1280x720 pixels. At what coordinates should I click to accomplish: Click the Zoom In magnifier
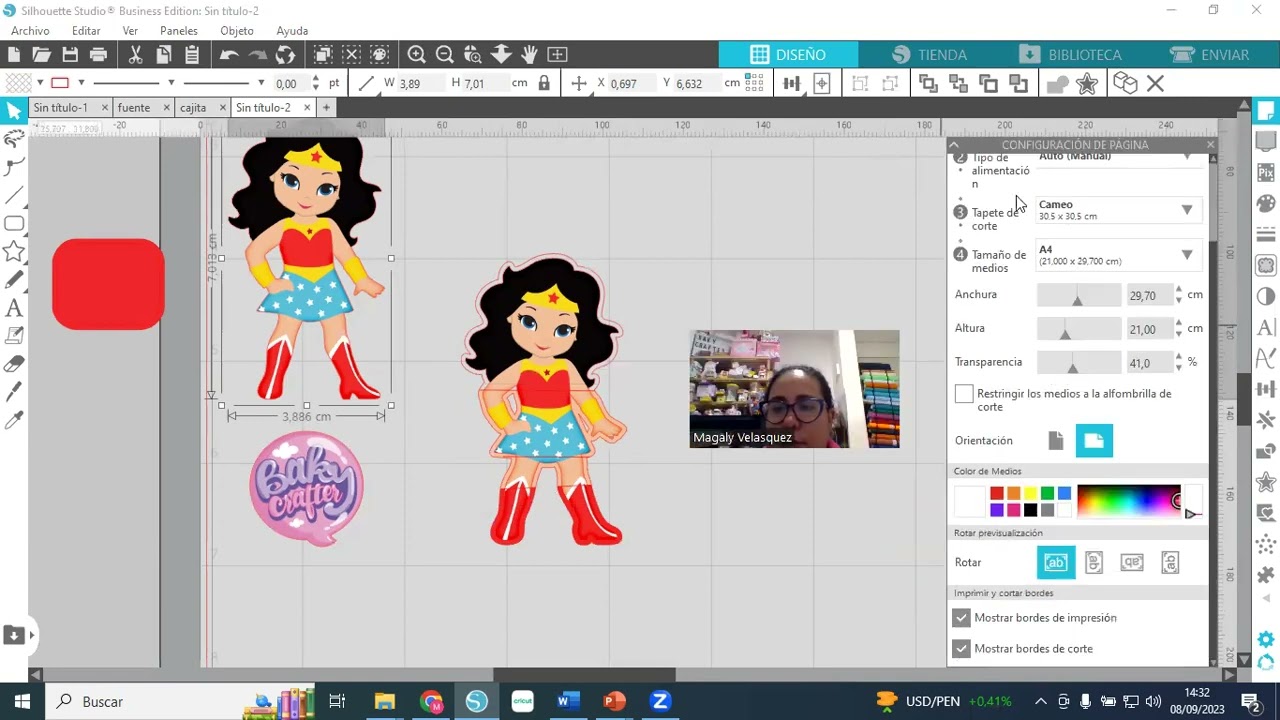tap(416, 54)
